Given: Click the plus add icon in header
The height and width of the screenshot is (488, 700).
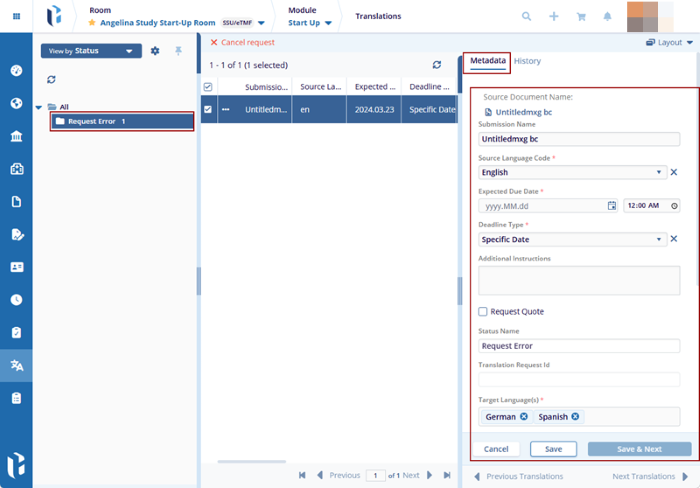Looking at the screenshot, I should 554,17.
